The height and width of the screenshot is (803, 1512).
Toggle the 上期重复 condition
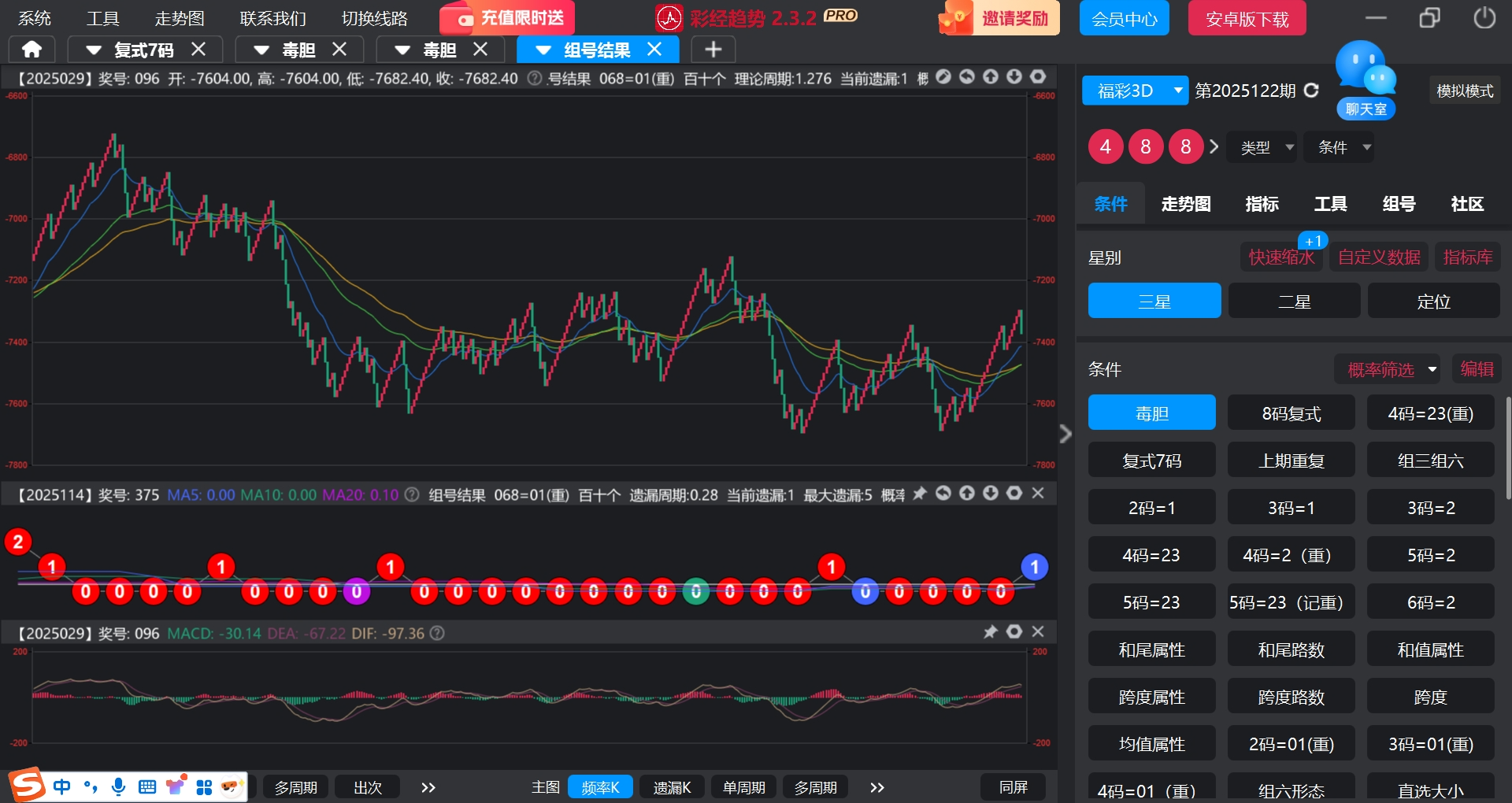1291,460
